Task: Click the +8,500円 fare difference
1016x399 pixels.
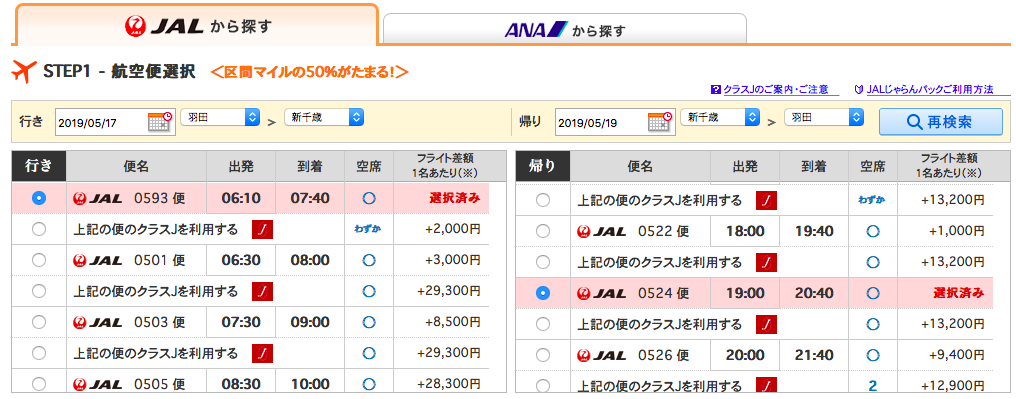Action: [452, 322]
